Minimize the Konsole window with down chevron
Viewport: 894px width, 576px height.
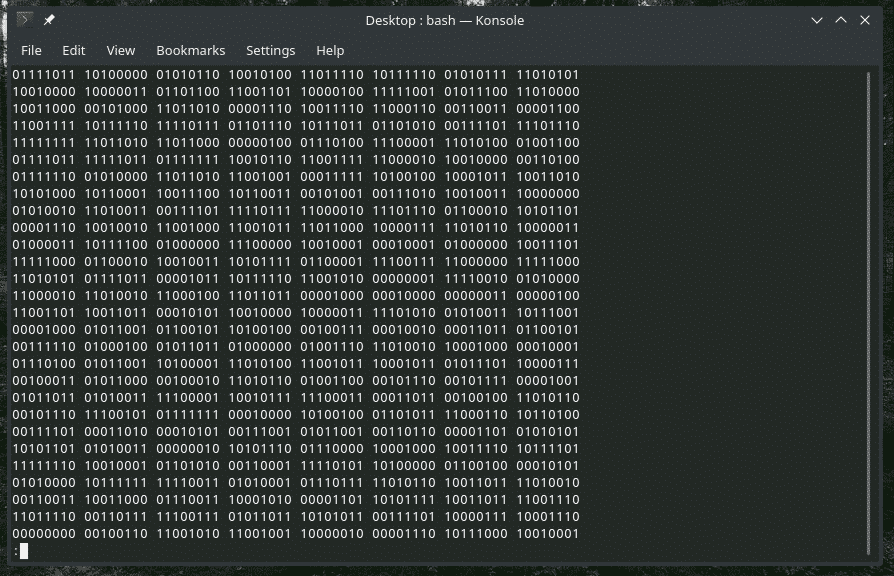817,20
